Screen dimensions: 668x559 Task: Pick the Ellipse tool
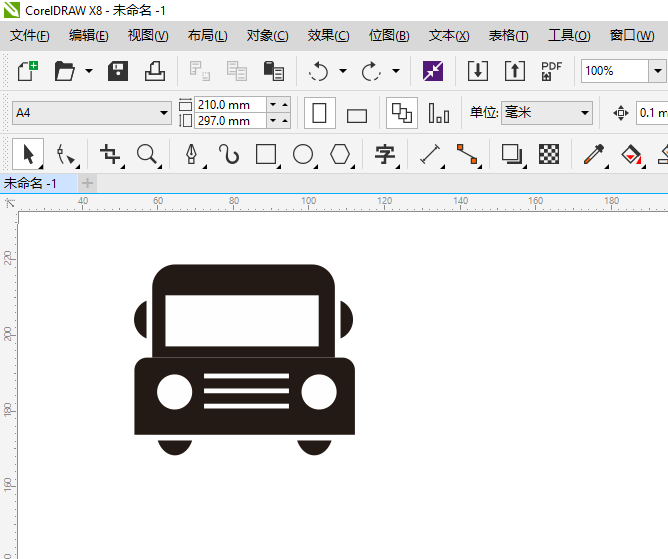(x=303, y=154)
